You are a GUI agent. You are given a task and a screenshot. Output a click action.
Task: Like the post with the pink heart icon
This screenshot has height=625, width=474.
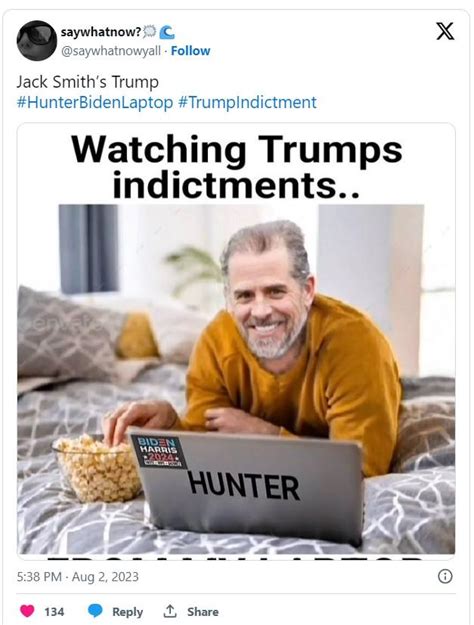click(27, 611)
